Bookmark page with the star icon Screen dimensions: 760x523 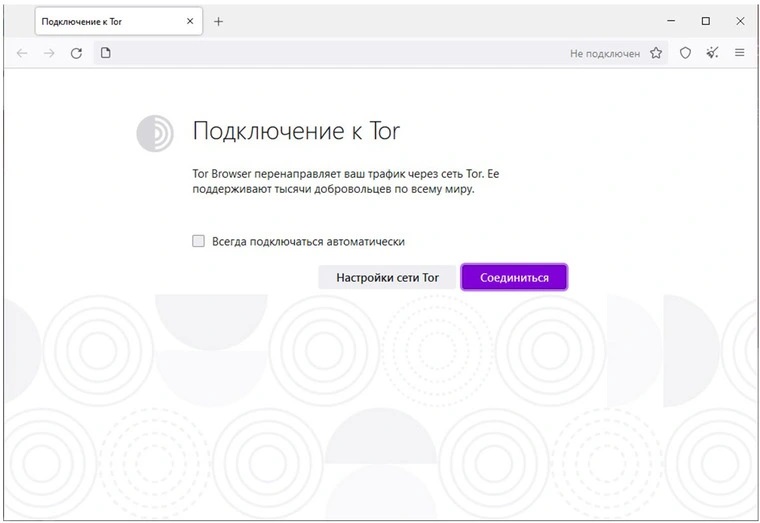click(656, 53)
